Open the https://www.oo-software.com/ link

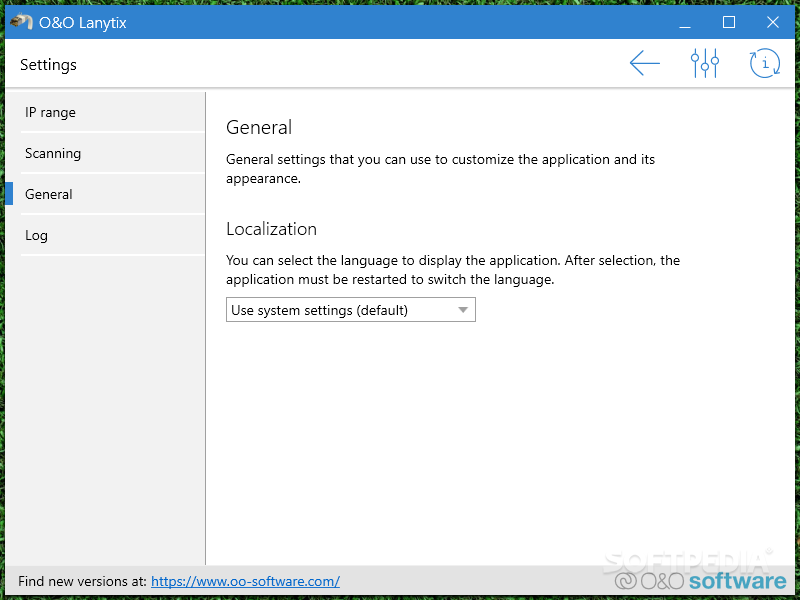click(245, 581)
